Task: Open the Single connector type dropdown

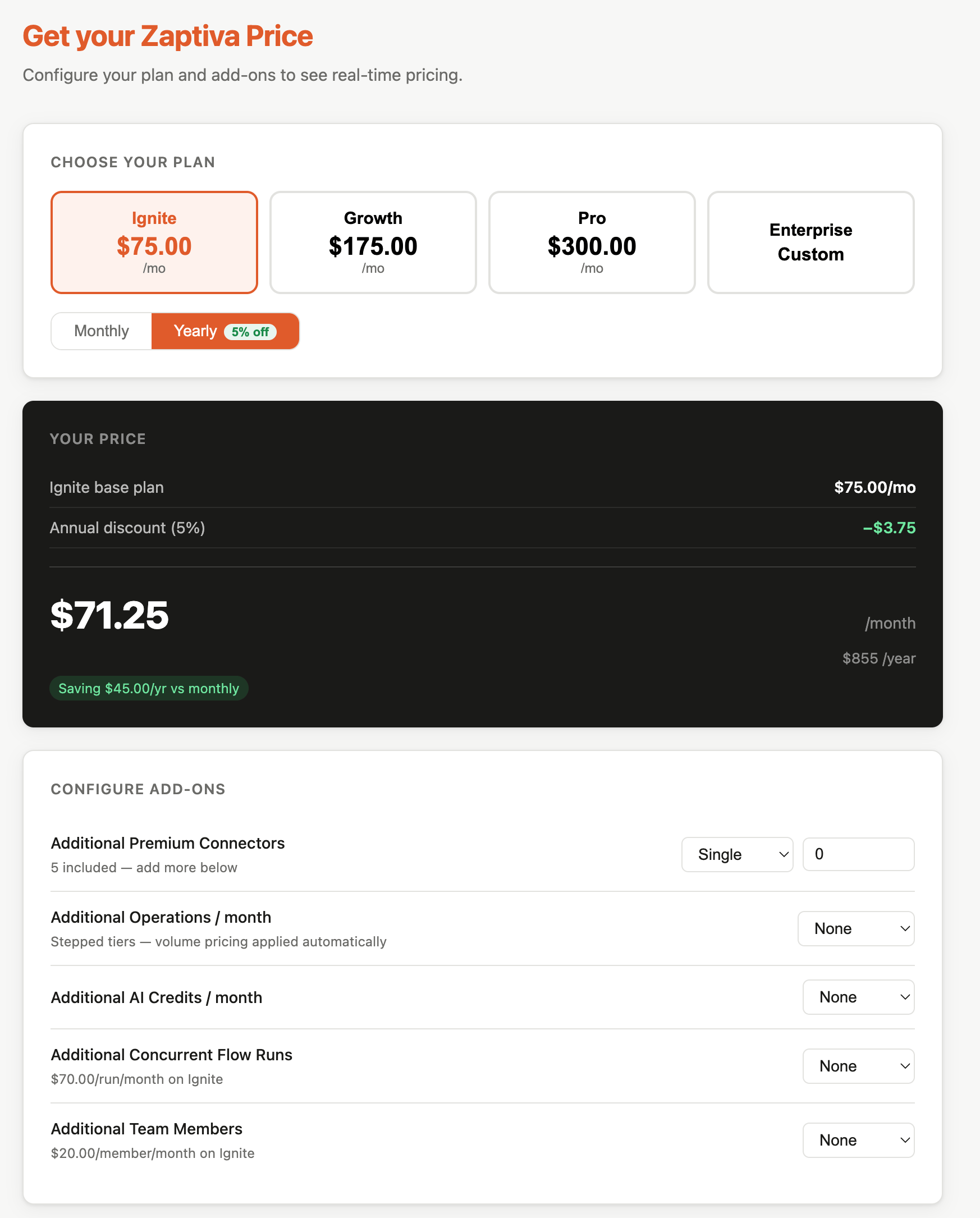Action: pyautogui.click(x=737, y=855)
